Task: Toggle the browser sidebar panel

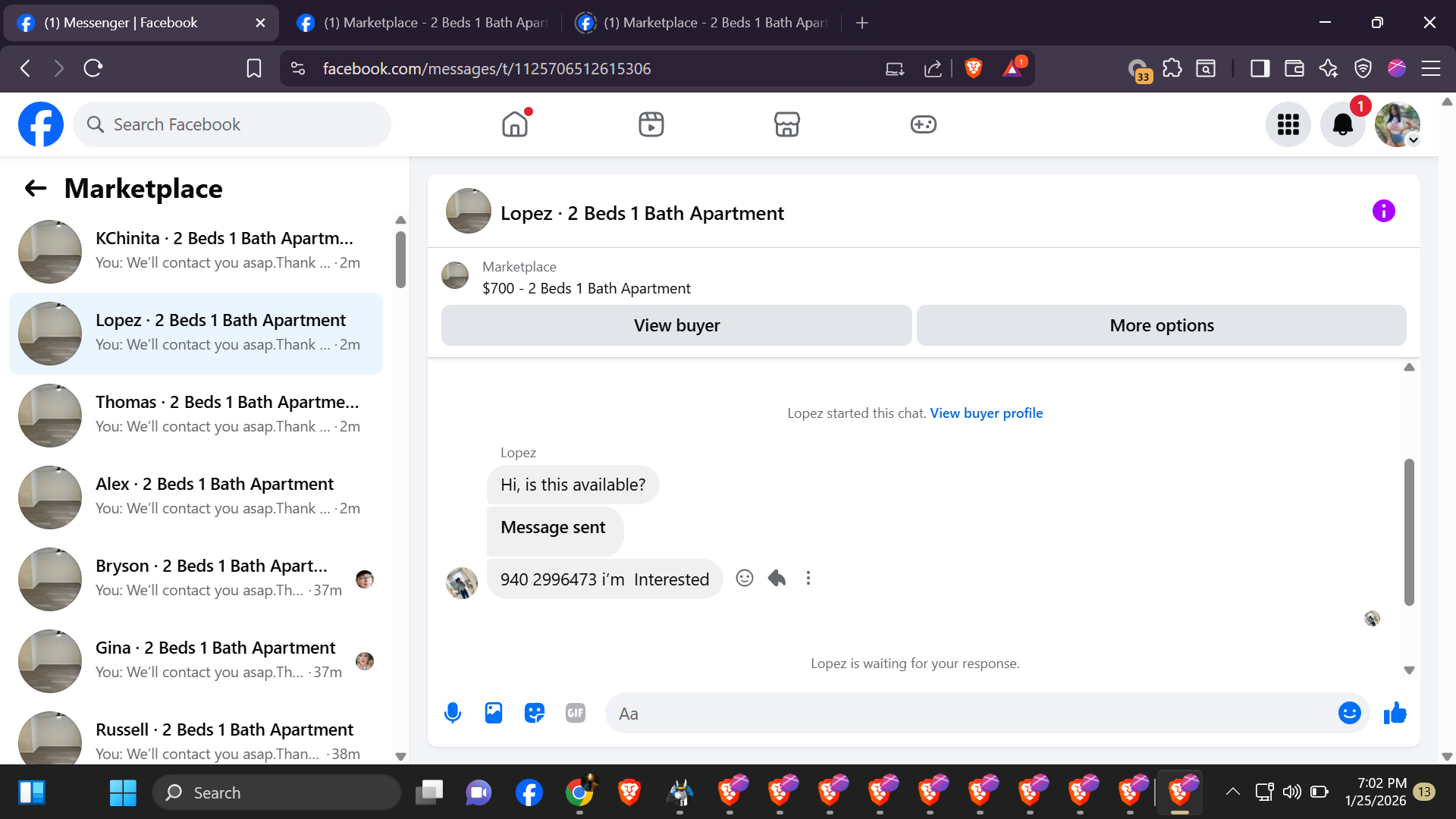Action: [1260, 69]
